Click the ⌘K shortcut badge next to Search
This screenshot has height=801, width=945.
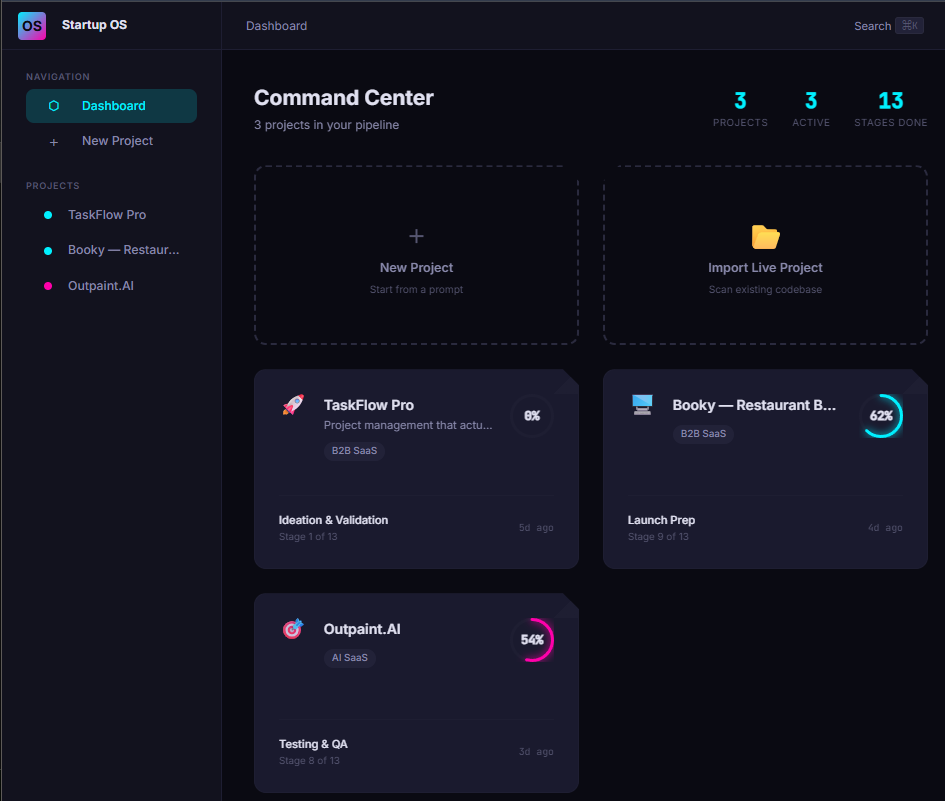click(x=909, y=25)
